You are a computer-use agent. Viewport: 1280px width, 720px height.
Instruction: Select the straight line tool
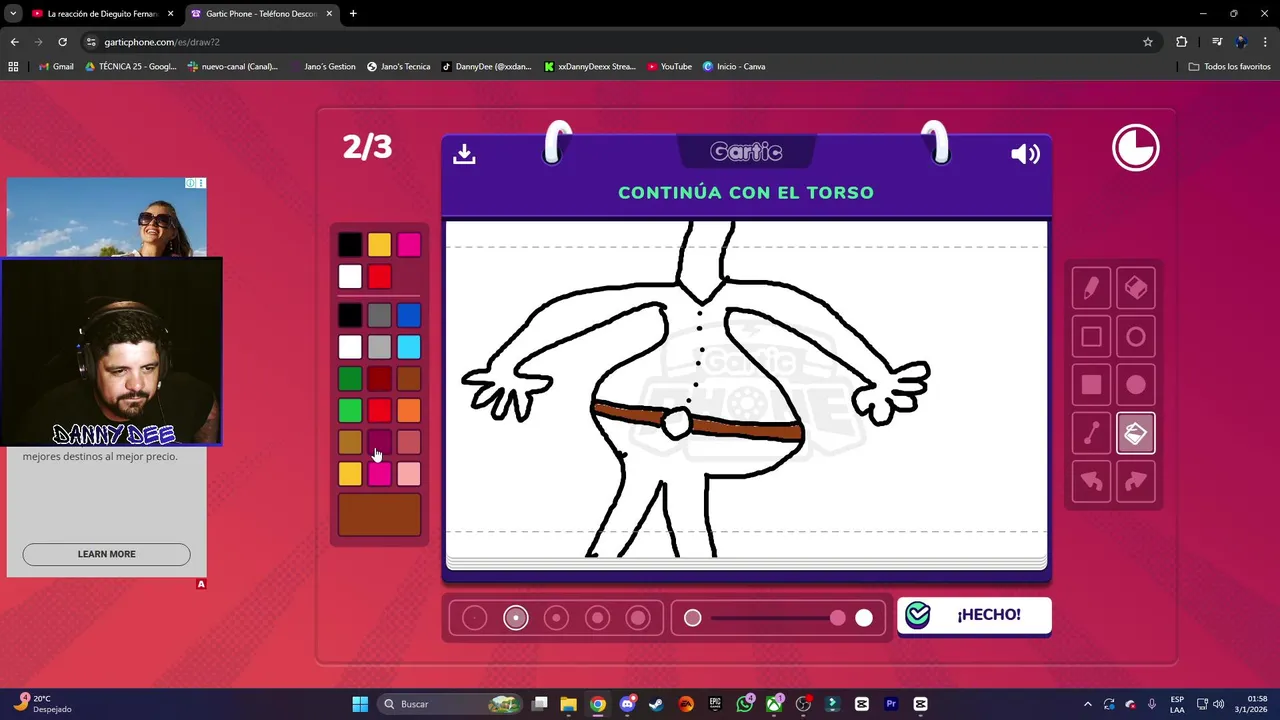1091,434
